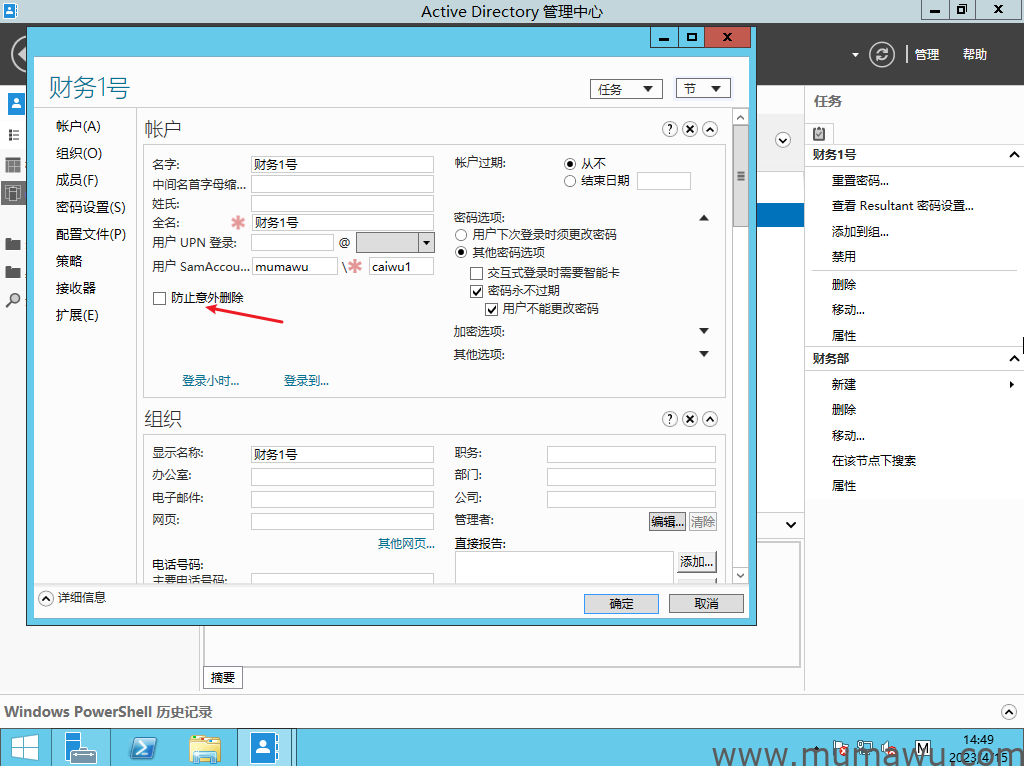The height and width of the screenshot is (766, 1024).
Task: Click the 摘要 tab at the bottom
Action: 223,677
